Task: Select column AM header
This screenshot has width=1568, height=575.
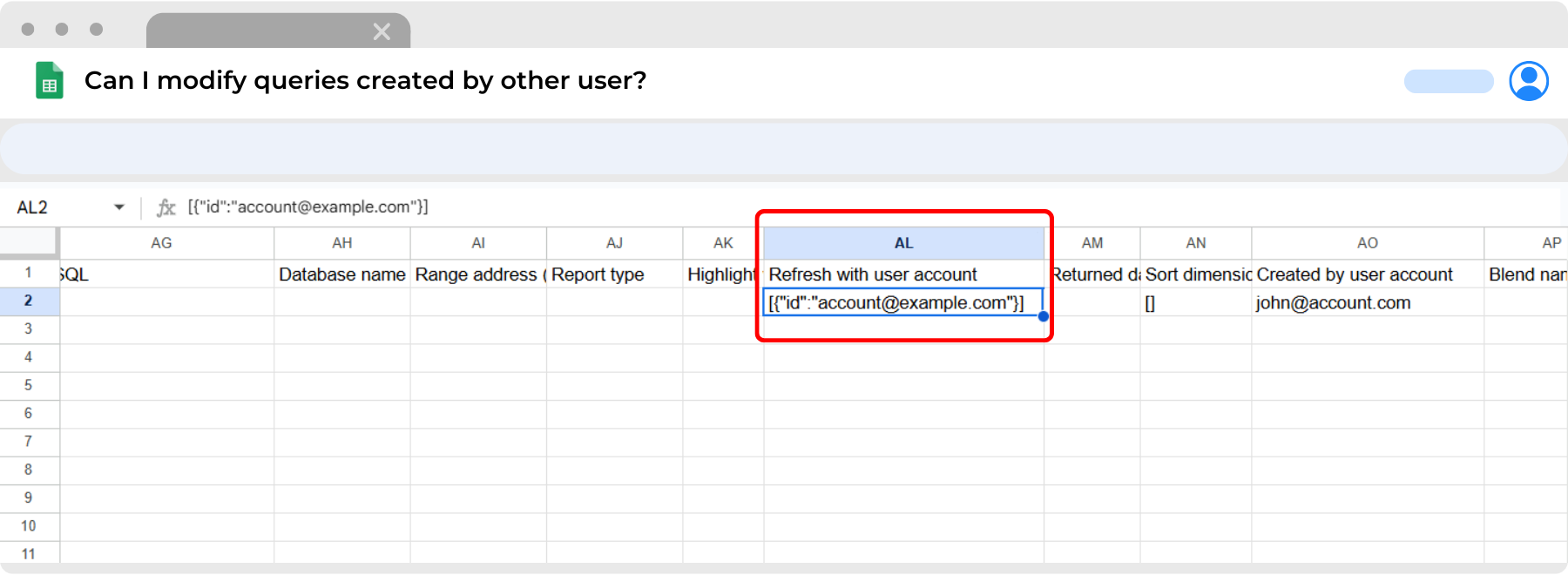Action: tap(1092, 243)
